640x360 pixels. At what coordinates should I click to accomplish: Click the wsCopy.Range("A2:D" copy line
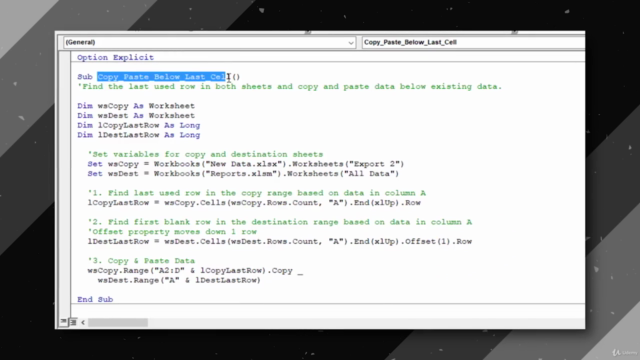point(195,271)
